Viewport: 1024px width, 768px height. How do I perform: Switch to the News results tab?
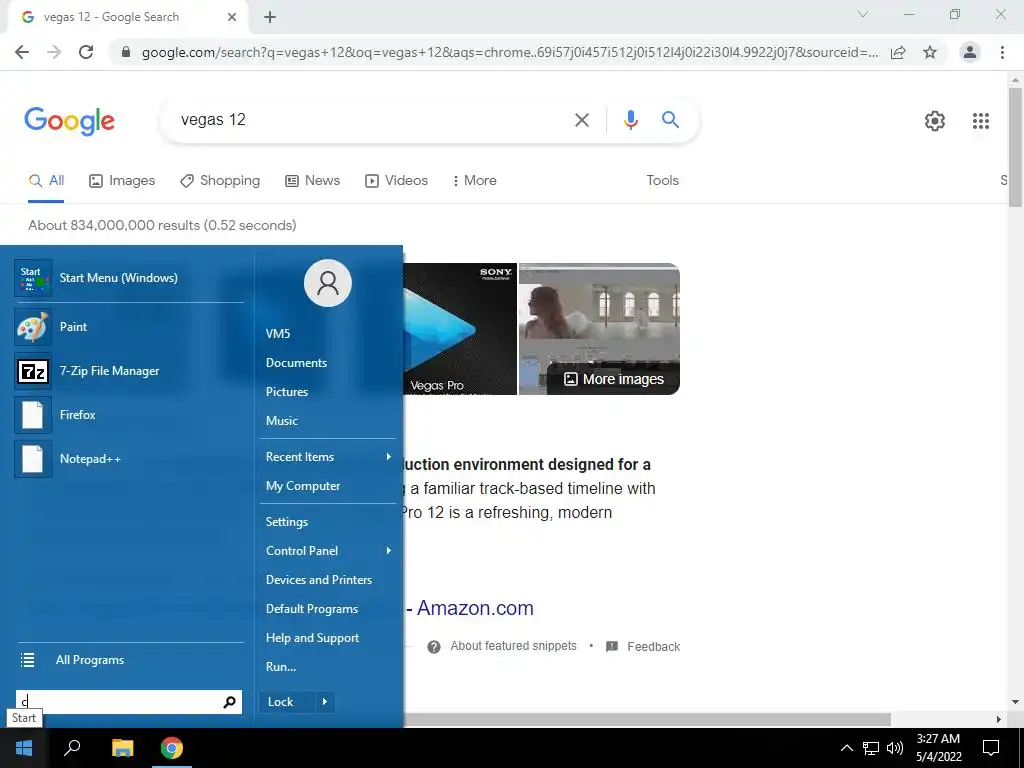(x=313, y=181)
